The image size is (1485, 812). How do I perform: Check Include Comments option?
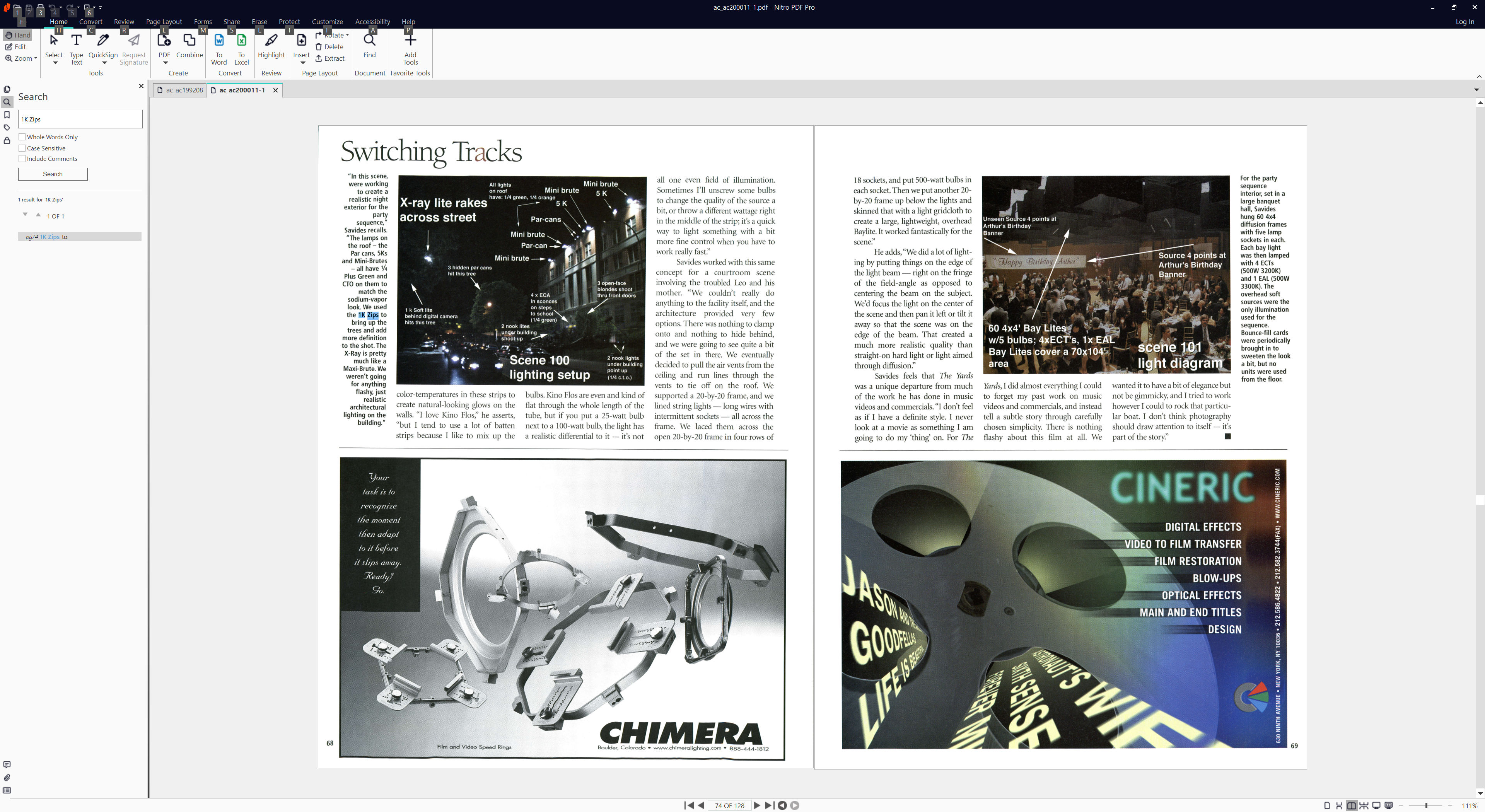(x=22, y=159)
